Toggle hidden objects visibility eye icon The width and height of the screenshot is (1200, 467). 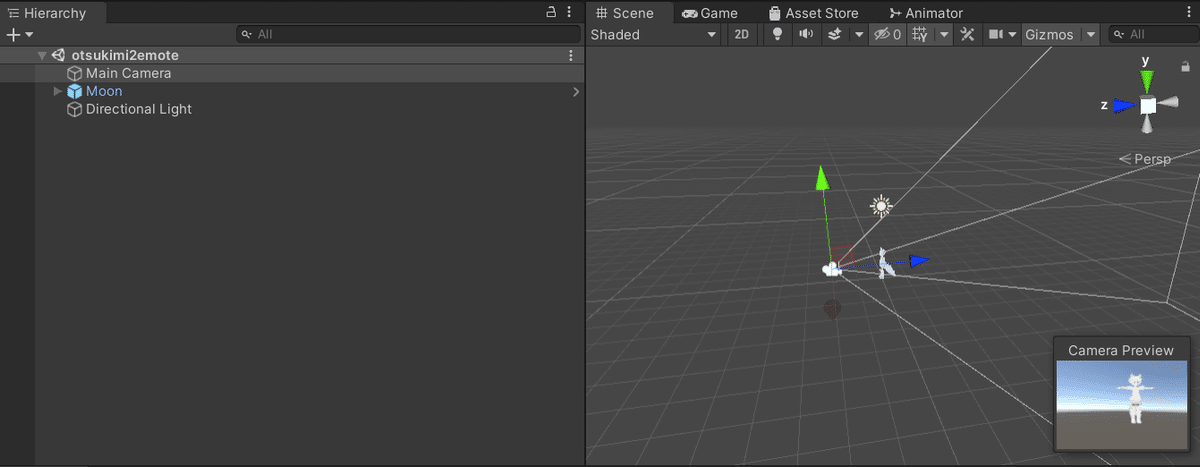click(887, 34)
